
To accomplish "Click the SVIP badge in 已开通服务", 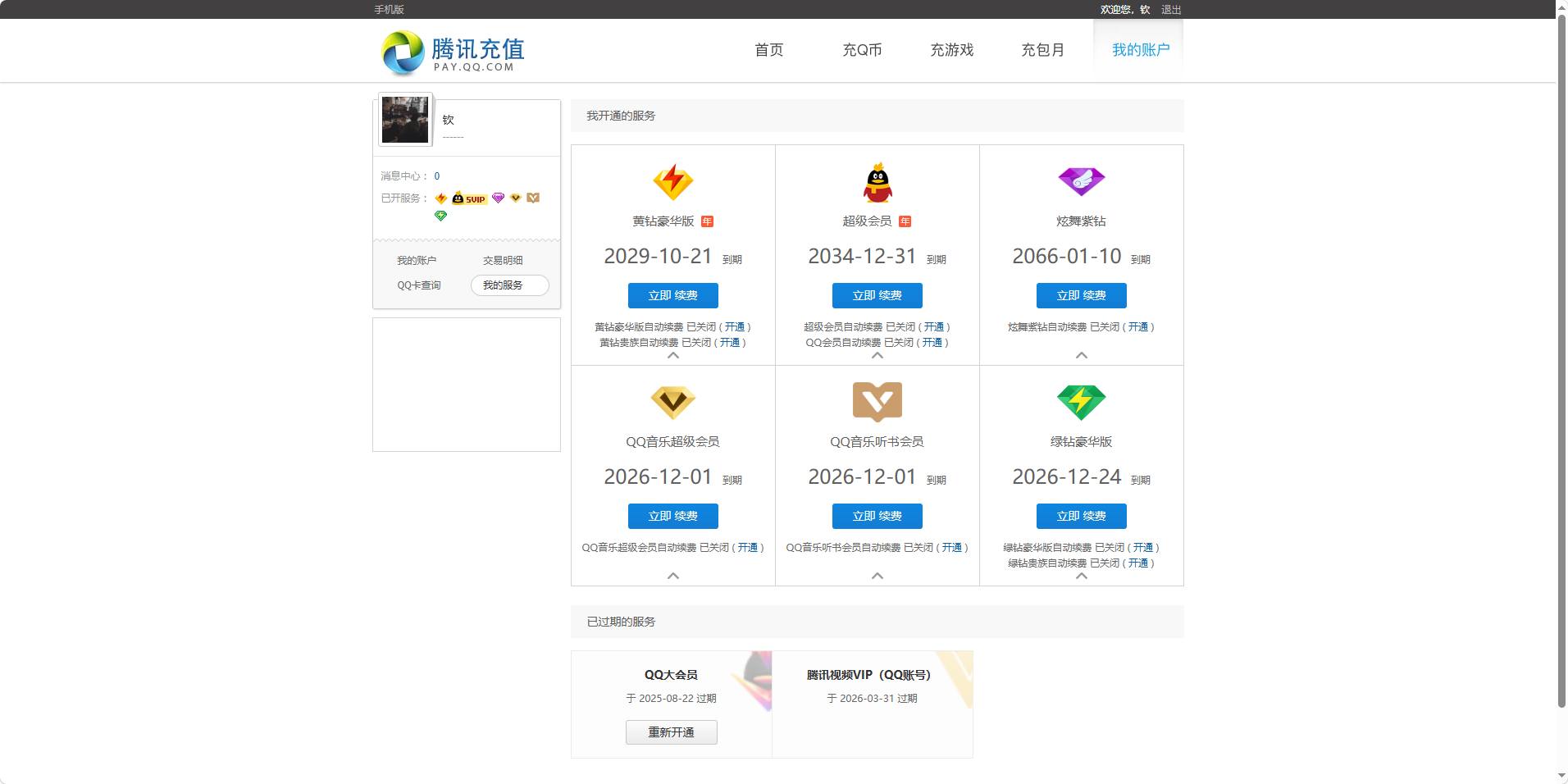I will pyautogui.click(x=470, y=198).
